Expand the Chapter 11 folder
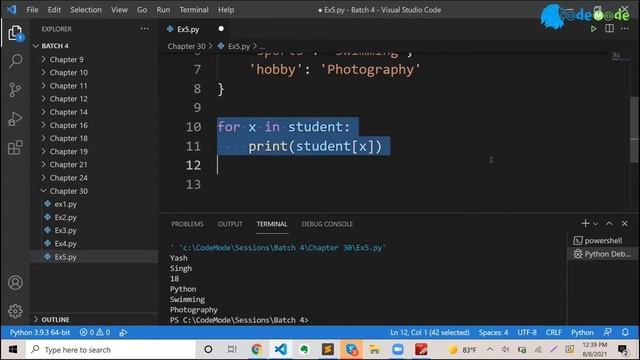 [x=68, y=86]
